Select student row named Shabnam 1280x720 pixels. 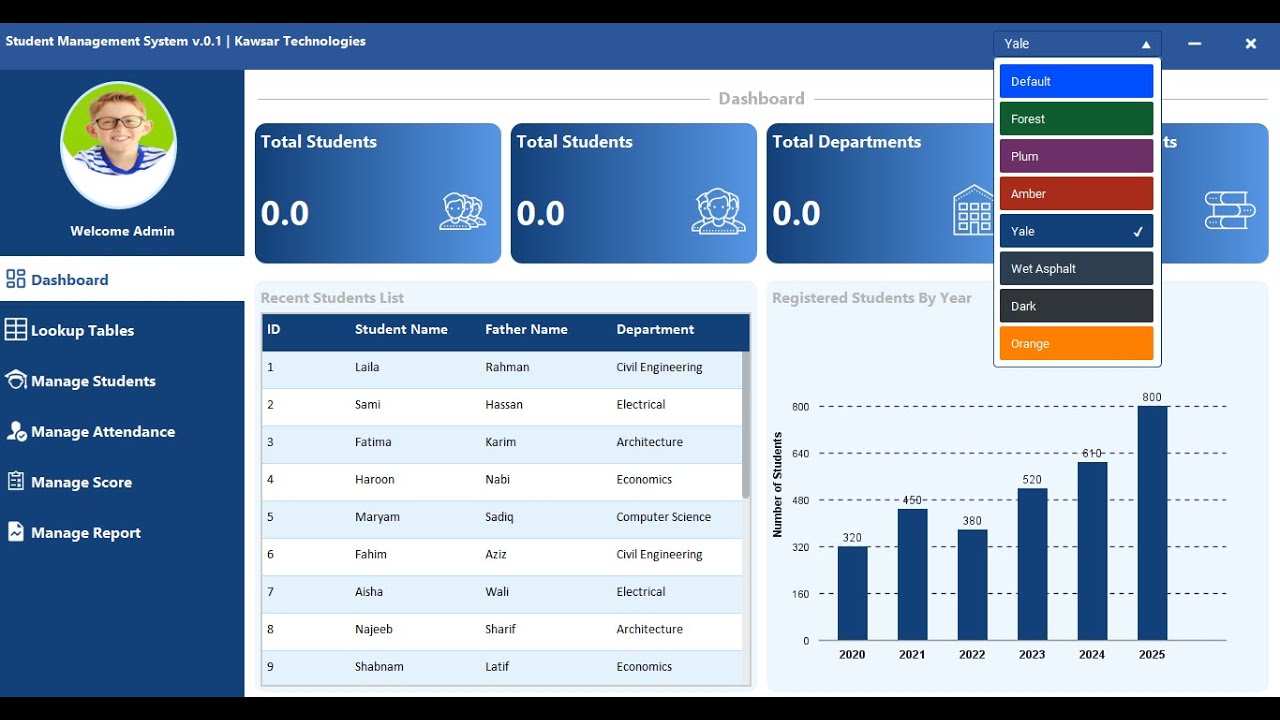(x=502, y=667)
